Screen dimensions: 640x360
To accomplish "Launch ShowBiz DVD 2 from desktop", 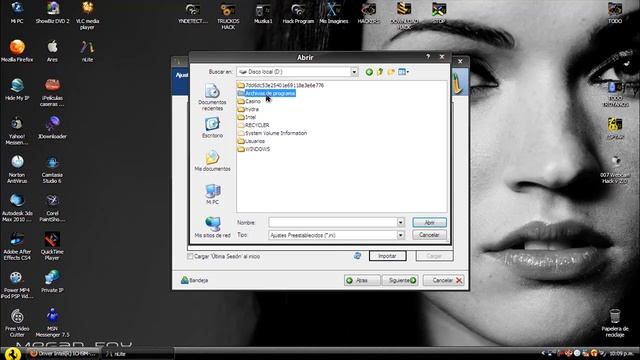I will (x=52, y=13).
